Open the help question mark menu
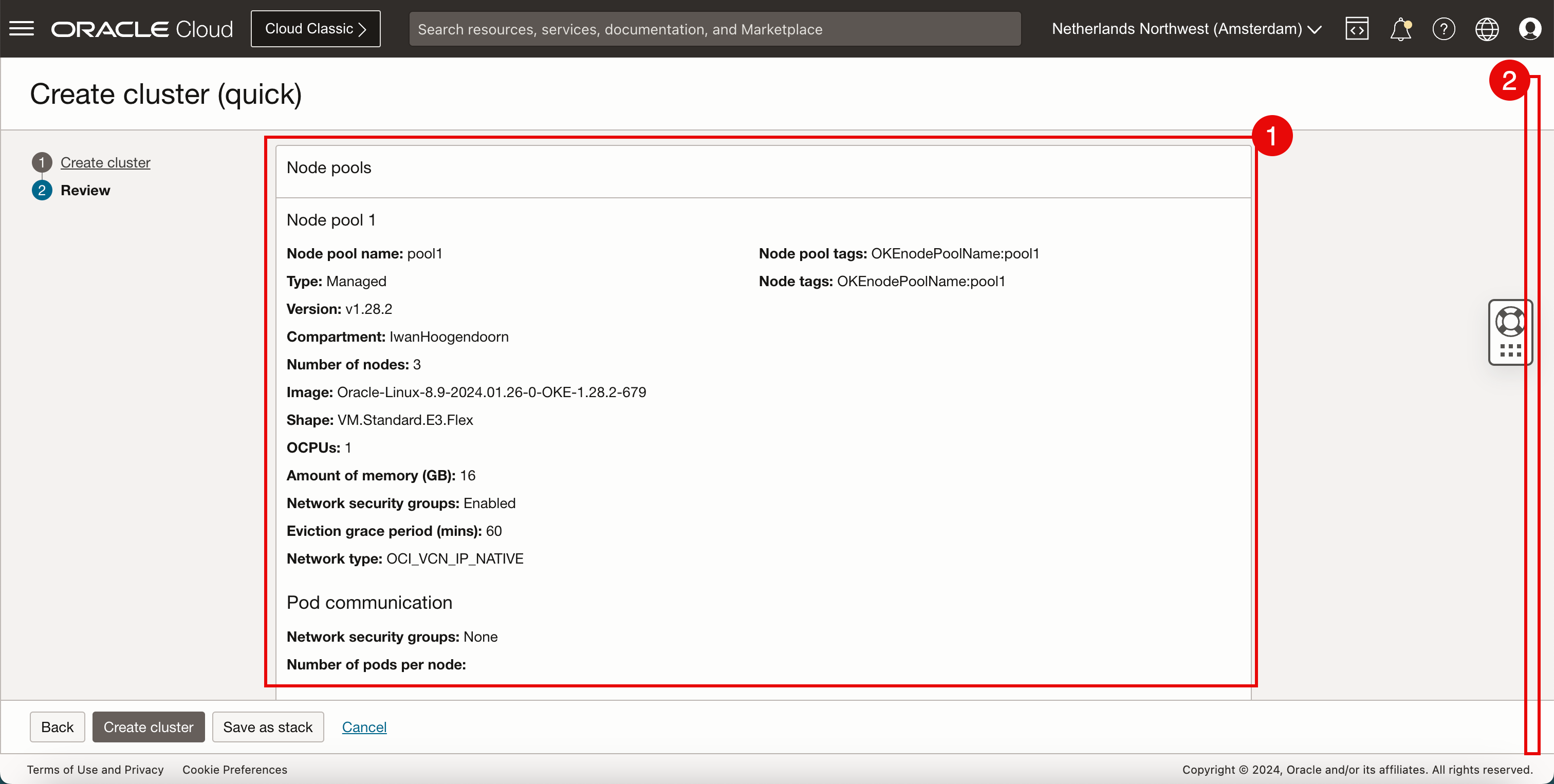The image size is (1554, 784). point(1444,28)
